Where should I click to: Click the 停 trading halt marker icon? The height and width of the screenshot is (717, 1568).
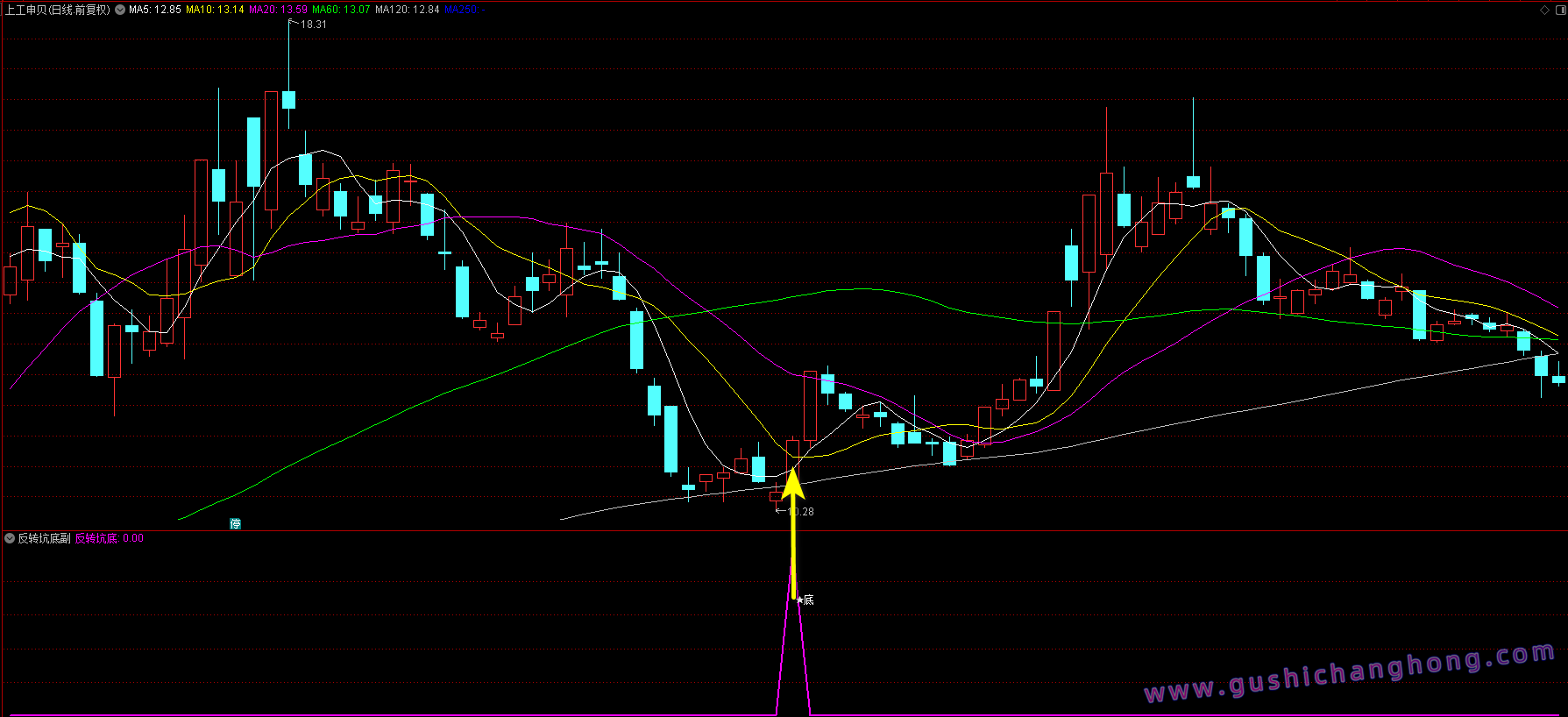[x=235, y=523]
